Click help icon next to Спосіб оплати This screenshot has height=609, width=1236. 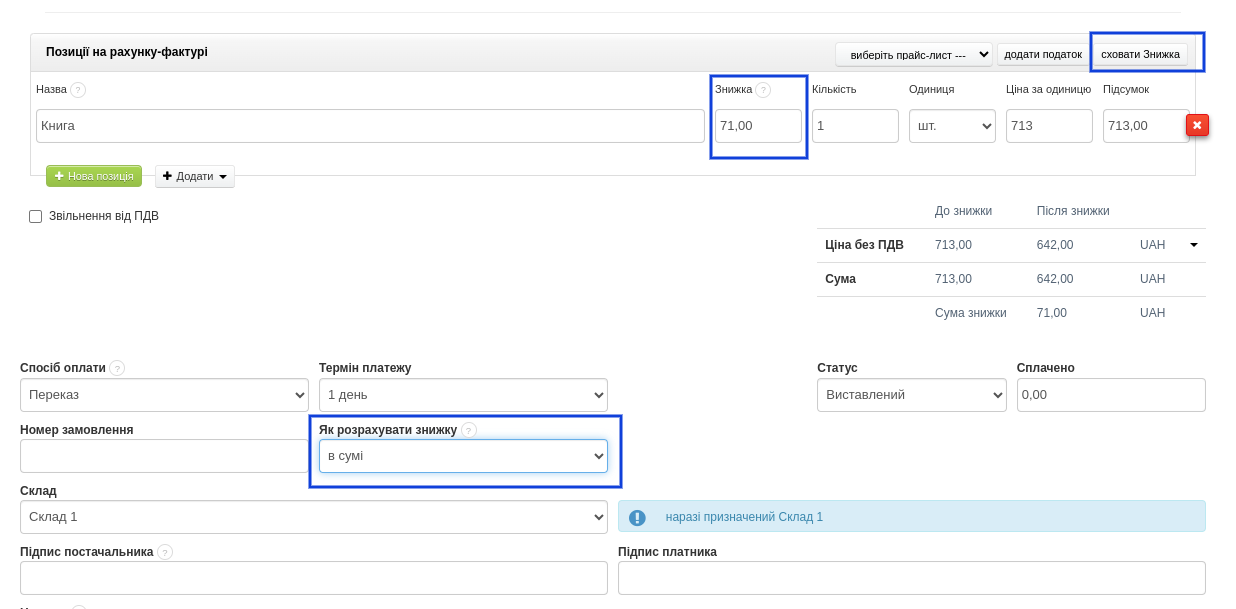117,368
